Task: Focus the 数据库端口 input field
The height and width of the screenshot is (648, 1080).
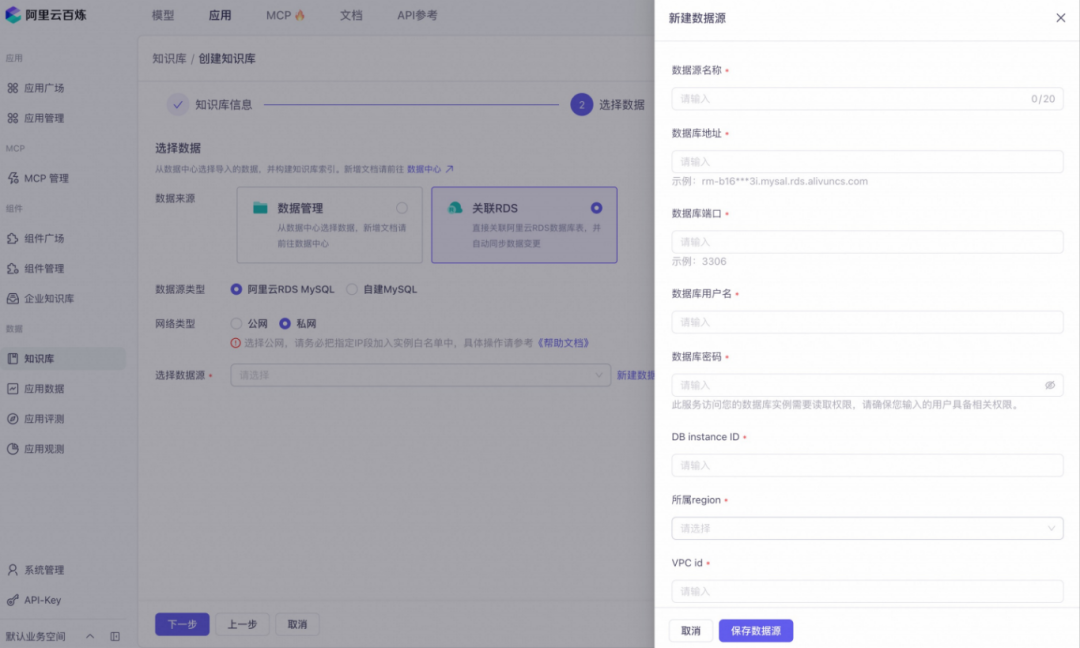Action: 867,242
